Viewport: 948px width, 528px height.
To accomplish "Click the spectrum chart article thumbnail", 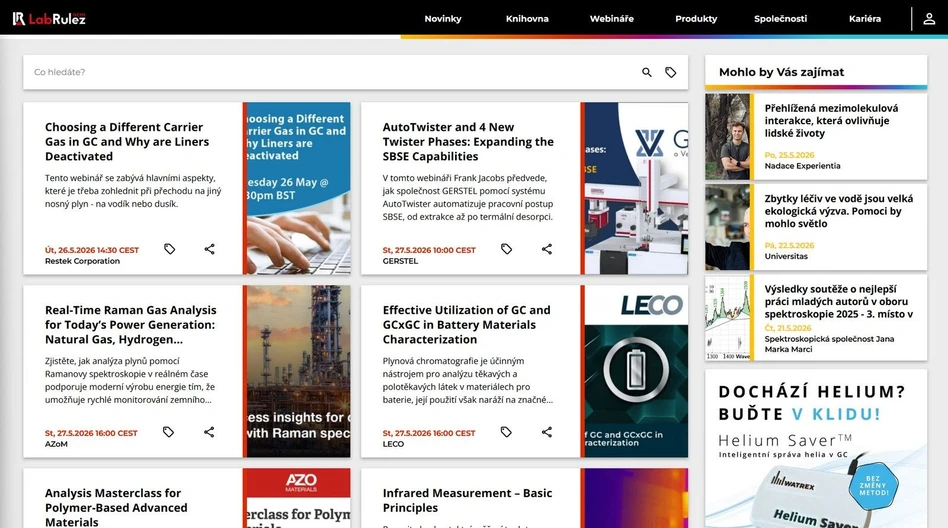I will point(727,318).
